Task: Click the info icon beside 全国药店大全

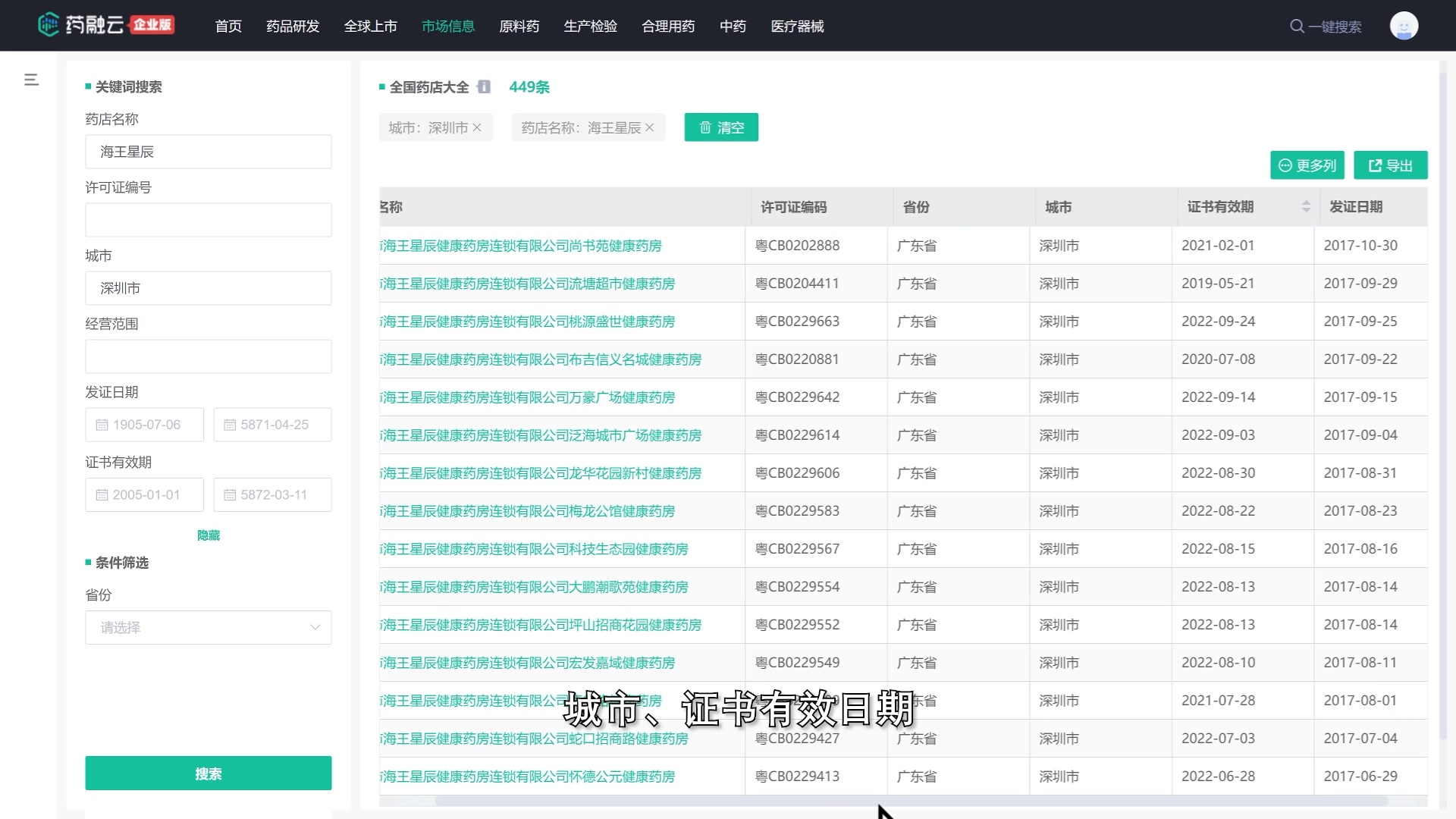Action: pos(484,87)
